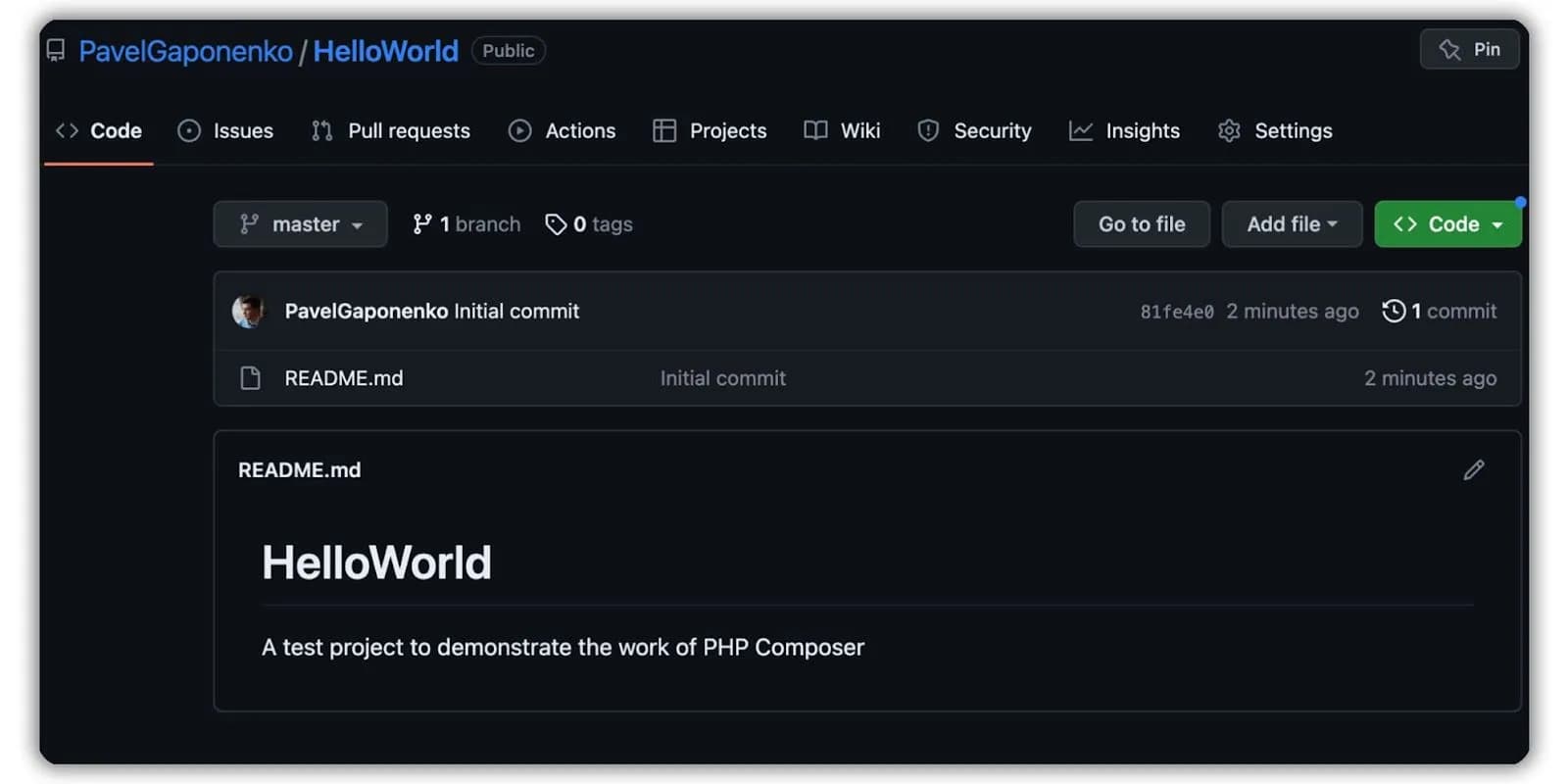
Task: Click the Insights graph icon
Action: pos(1080,130)
